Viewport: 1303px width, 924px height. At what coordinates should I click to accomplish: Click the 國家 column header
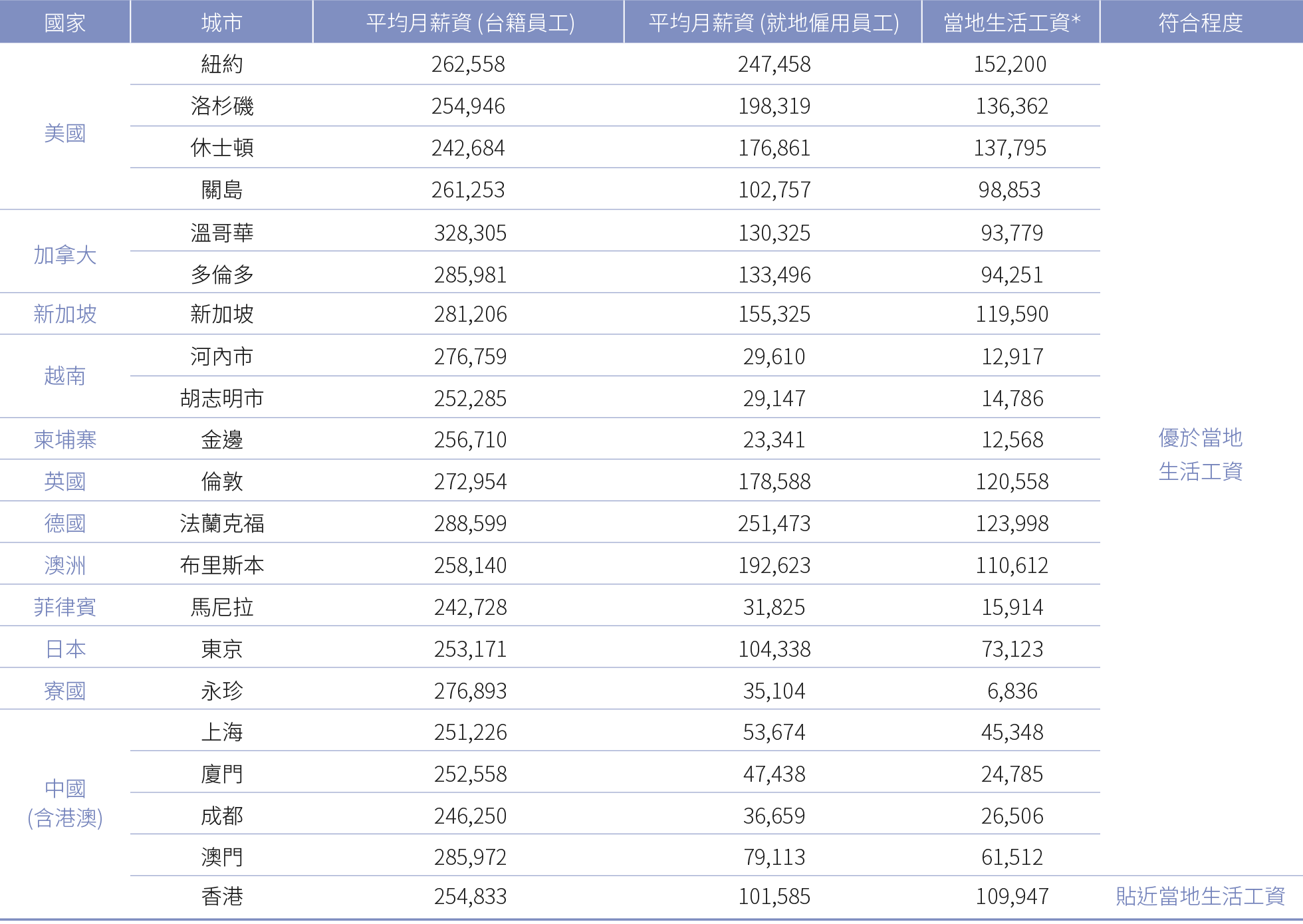click(x=64, y=23)
